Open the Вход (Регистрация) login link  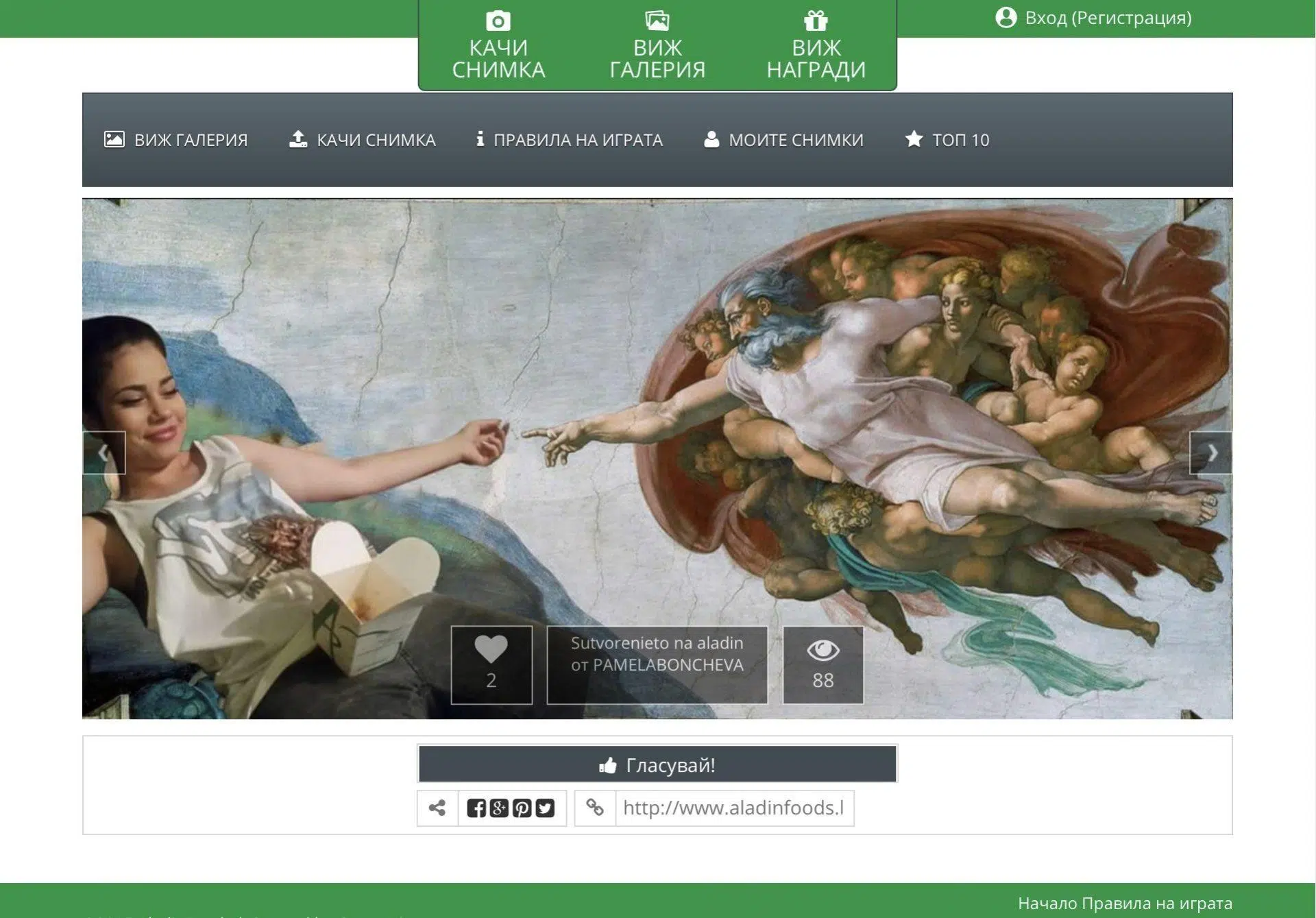1108,18
